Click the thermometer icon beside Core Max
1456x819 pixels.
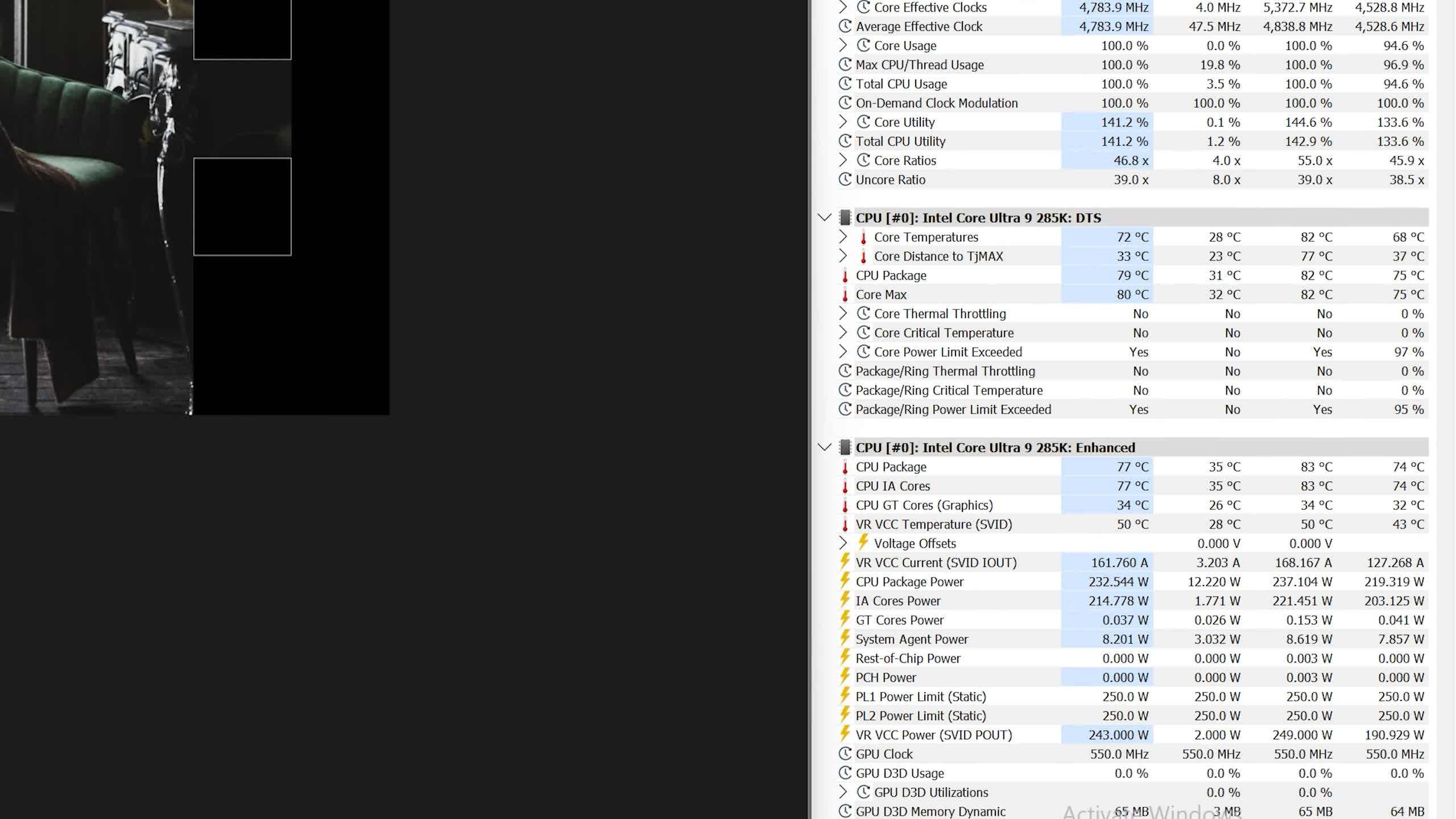845,295
